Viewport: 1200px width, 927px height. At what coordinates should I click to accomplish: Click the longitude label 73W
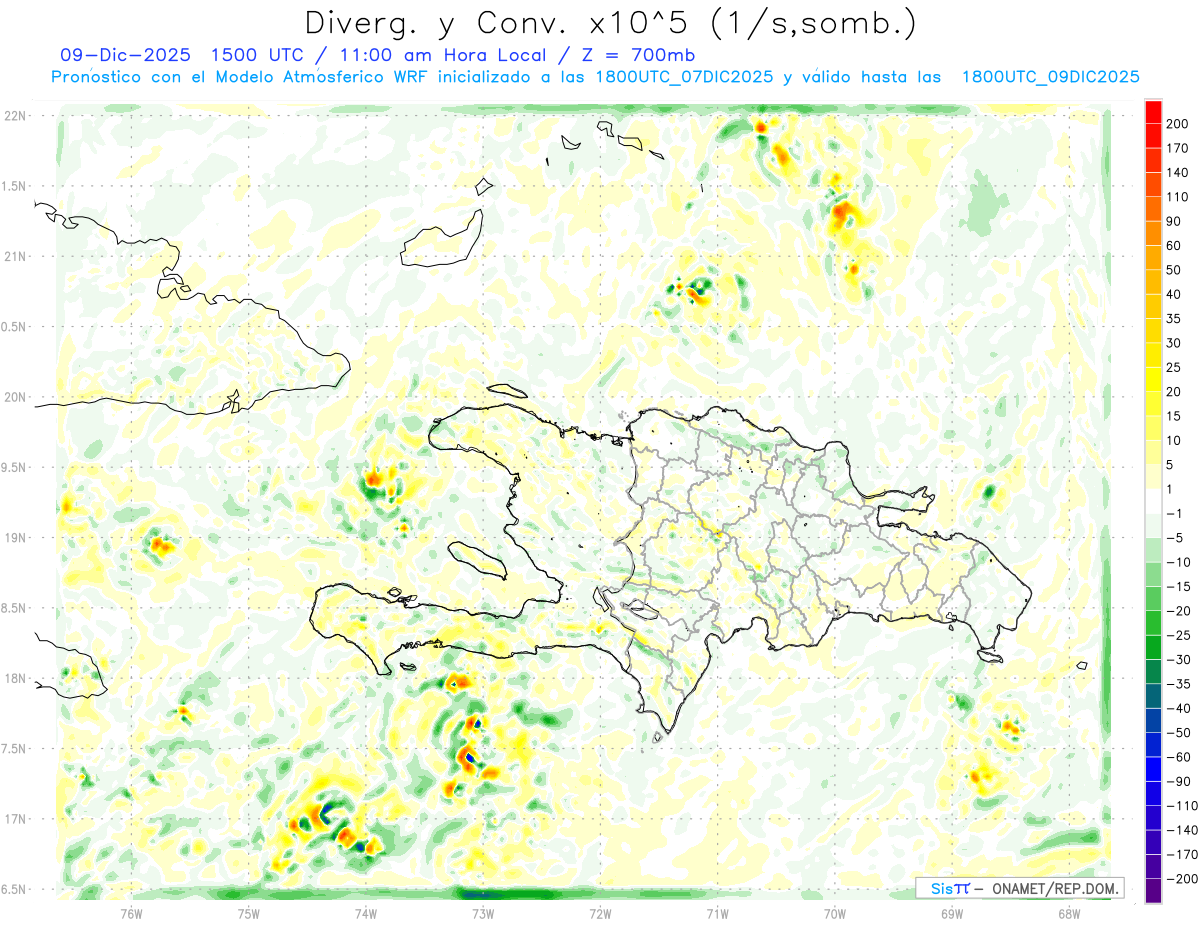tap(483, 913)
